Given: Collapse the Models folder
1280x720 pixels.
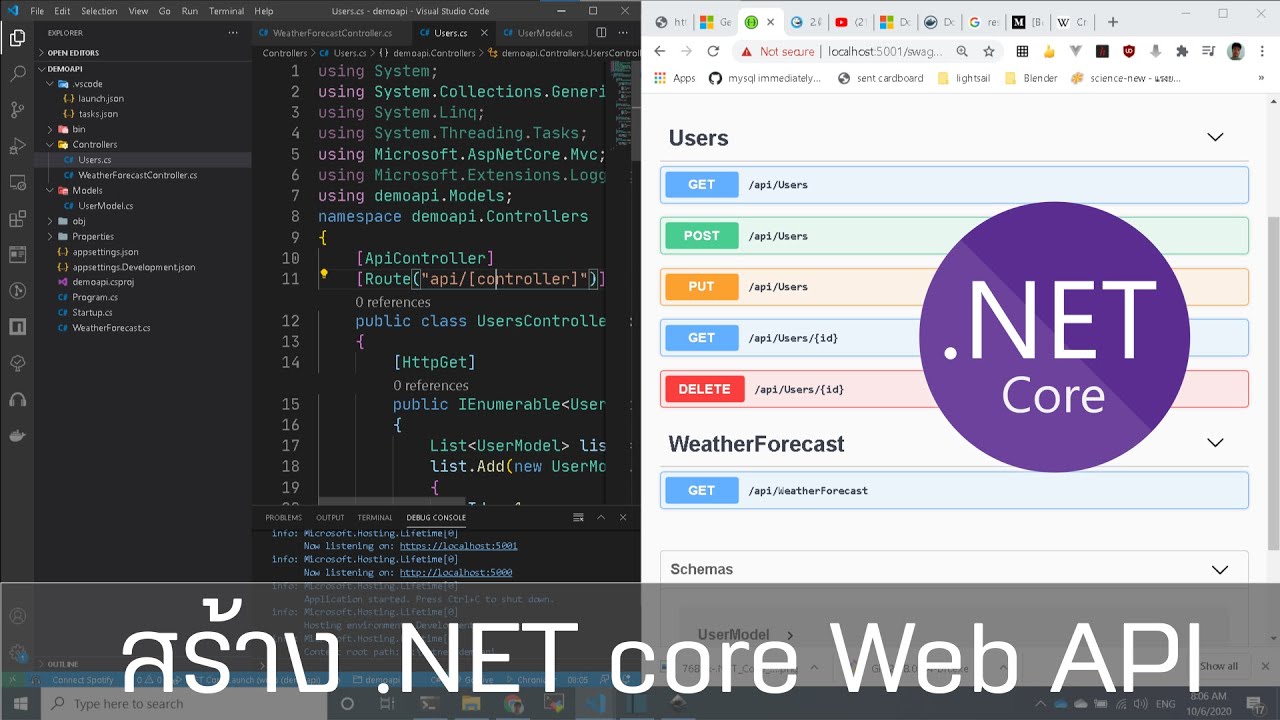Looking at the screenshot, I should 87,190.
